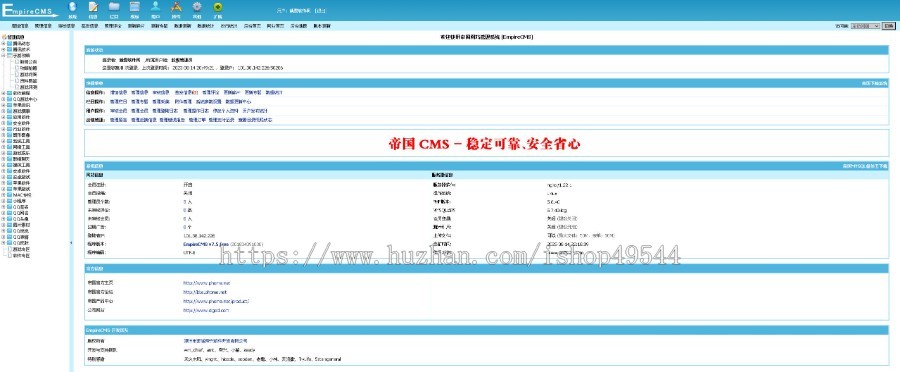Open the 插件 tools icon in top bar
Viewport: 900px width, 372px height.
point(176,7)
